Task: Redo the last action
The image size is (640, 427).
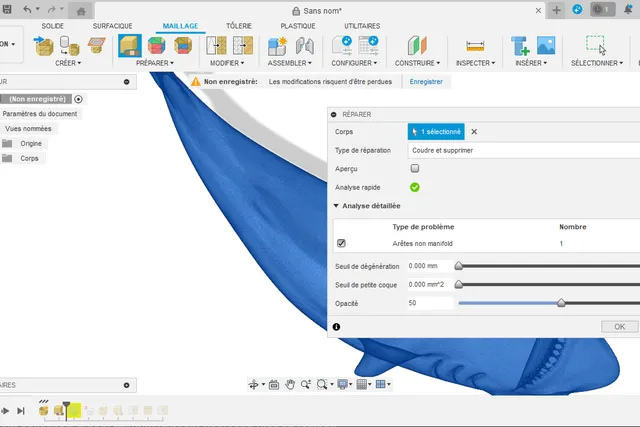Action: 51,9
